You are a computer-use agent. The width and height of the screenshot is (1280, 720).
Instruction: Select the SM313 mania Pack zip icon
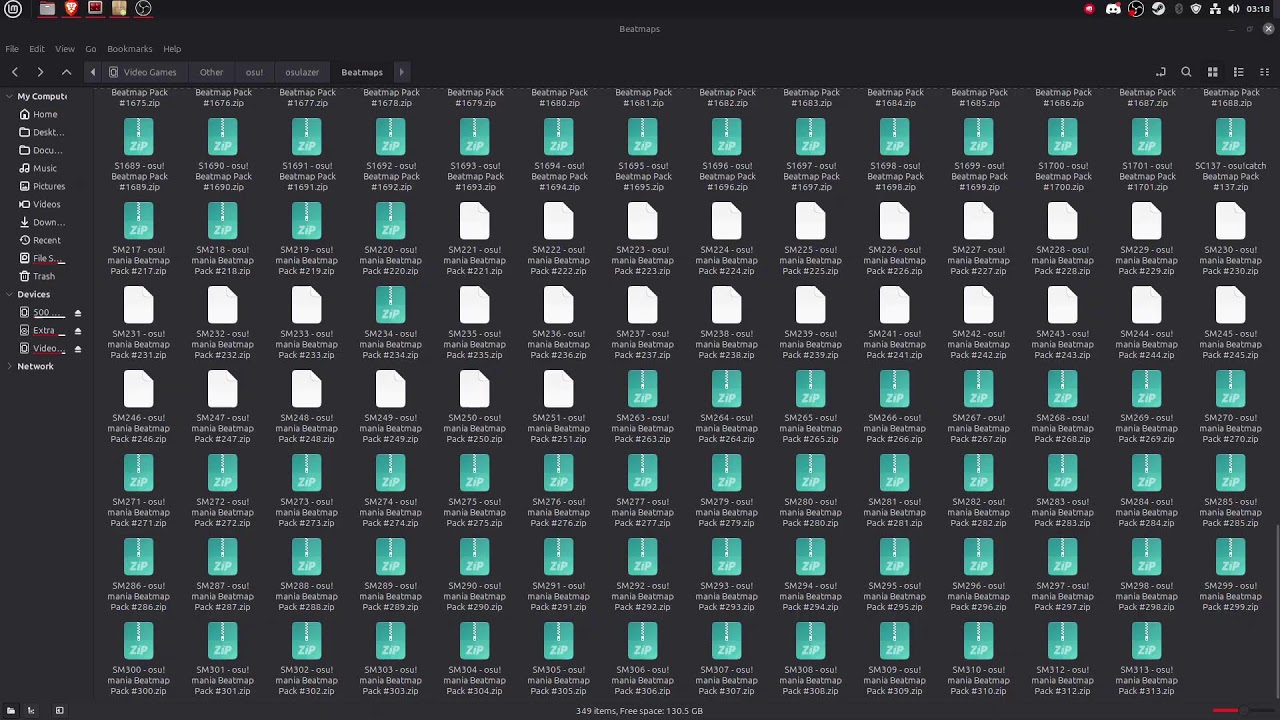point(1147,641)
